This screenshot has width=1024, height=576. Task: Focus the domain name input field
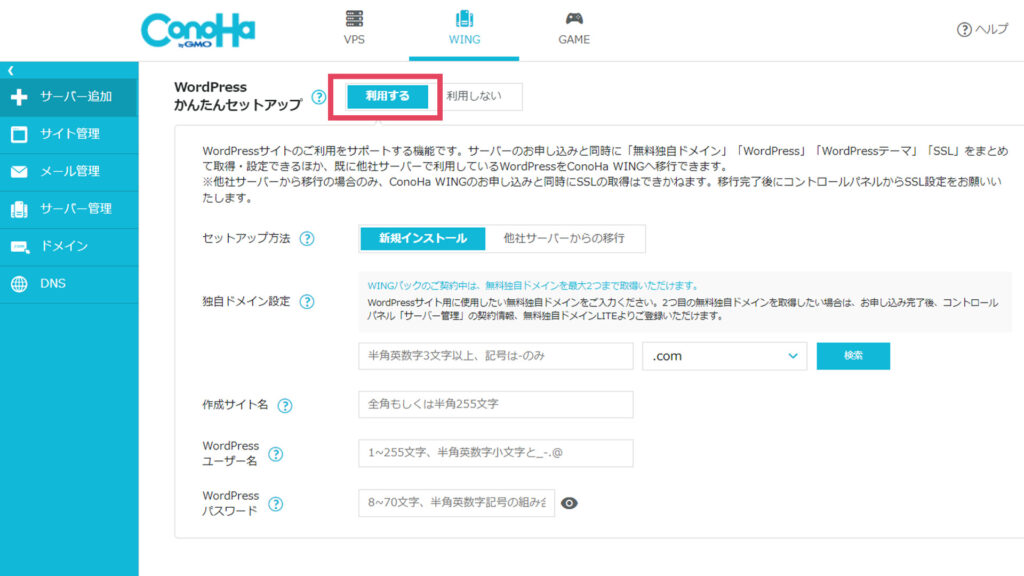point(496,356)
